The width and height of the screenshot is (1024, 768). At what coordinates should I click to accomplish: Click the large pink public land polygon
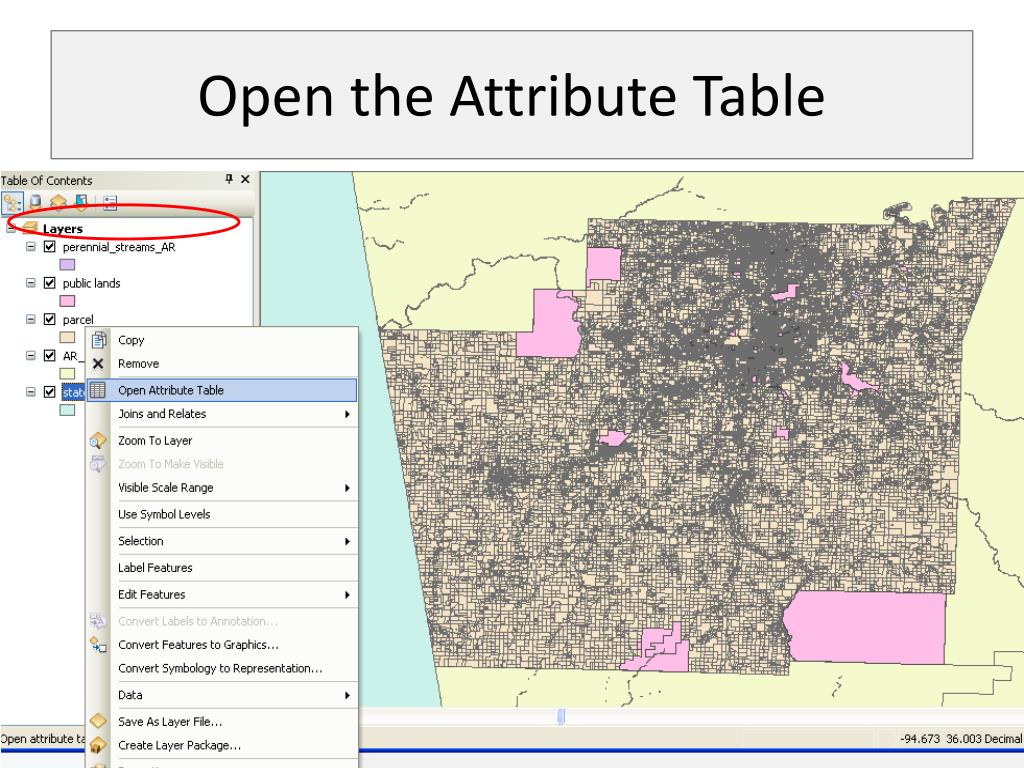pyautogui.click(x=867, y=627)
